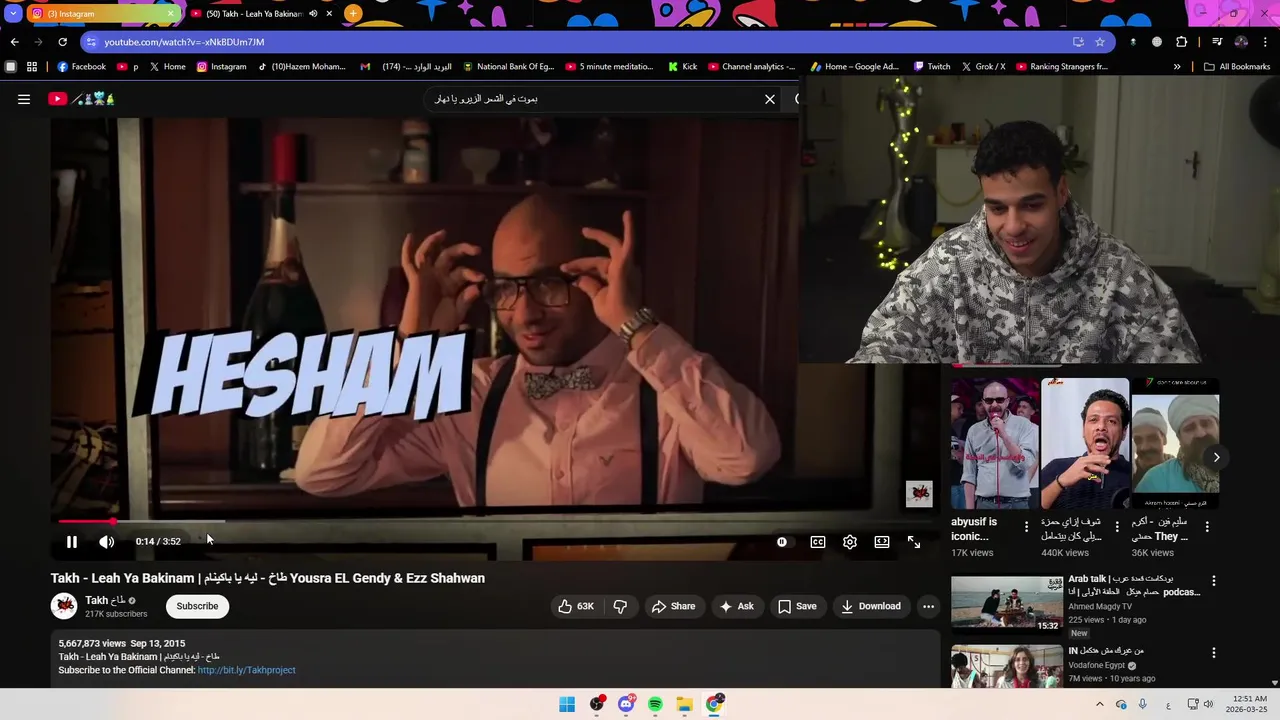Open a new browser tab
Image resolution: width=1280 pixels, height=720 pixels.
[353, 14]
